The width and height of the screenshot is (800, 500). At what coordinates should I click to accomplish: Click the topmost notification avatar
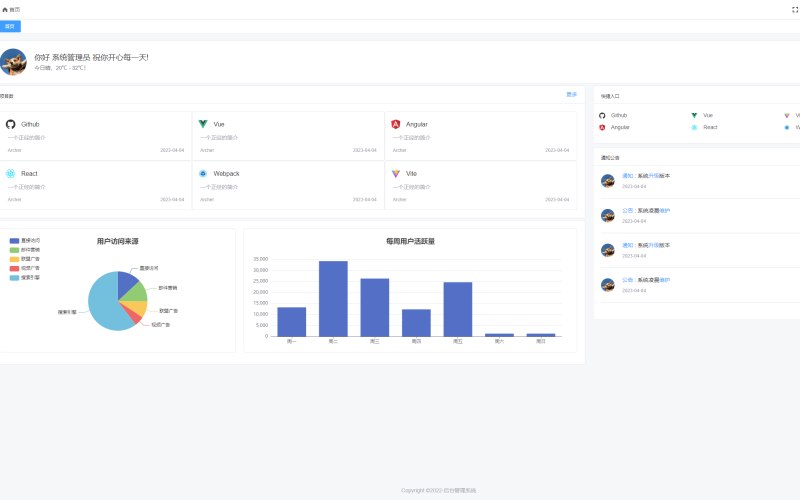pos(608,181)
